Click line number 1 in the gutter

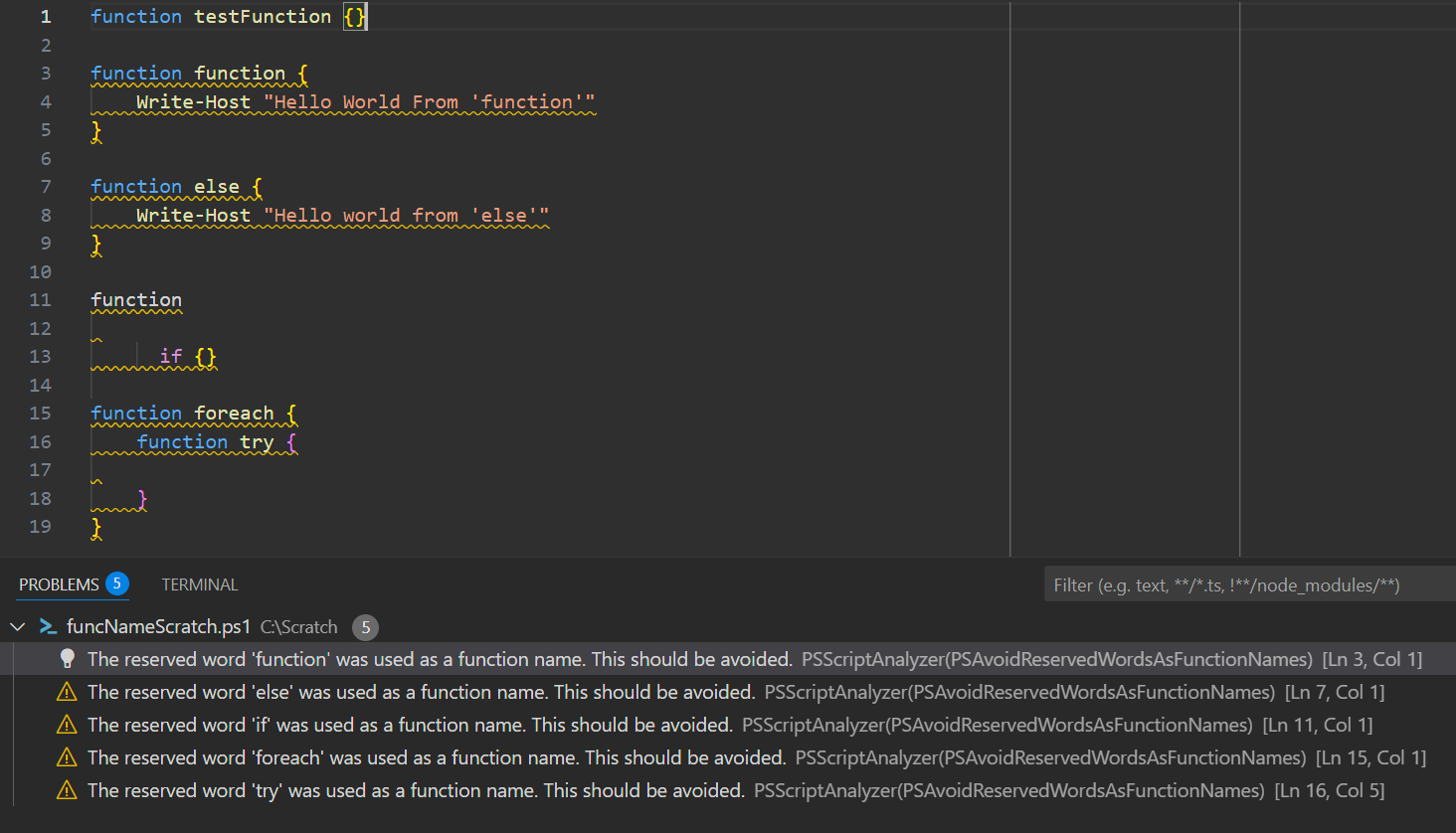tap(45, 17)
